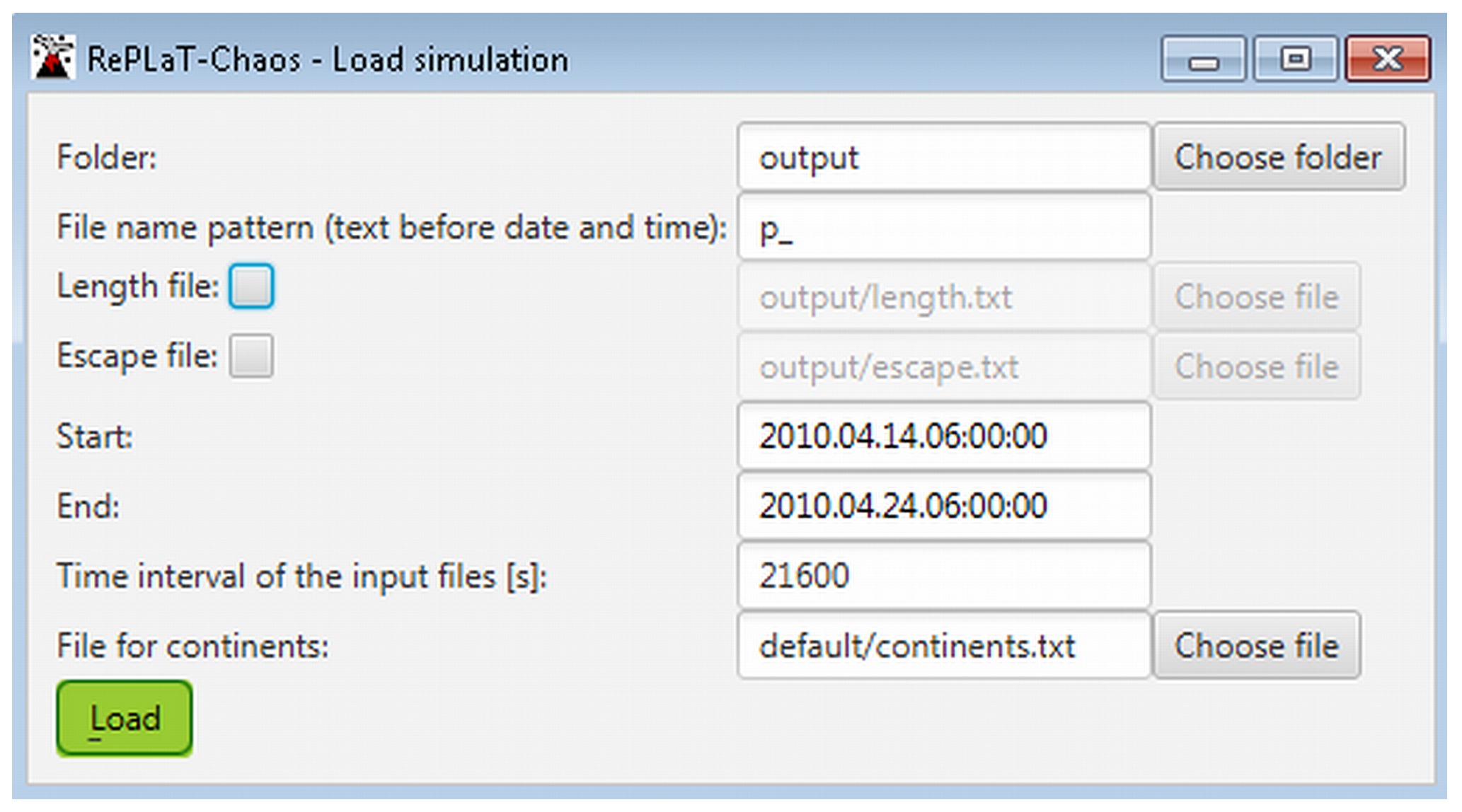
Task: Edit the time interval value 21600
Action: (944, 575)
